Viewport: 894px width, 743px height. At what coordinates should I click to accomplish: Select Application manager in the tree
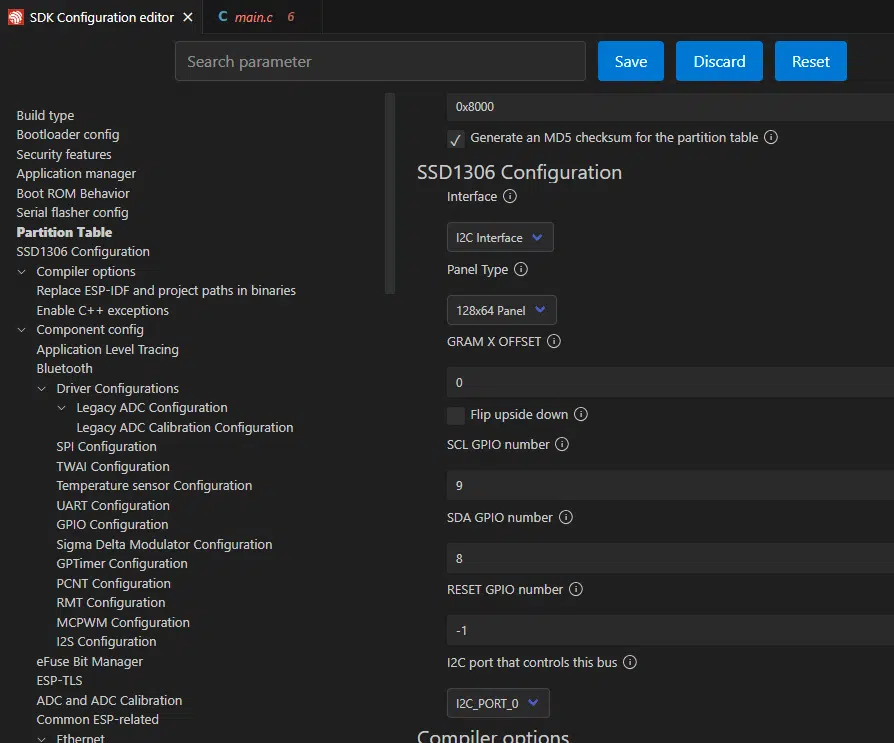(x=76, y=173)
